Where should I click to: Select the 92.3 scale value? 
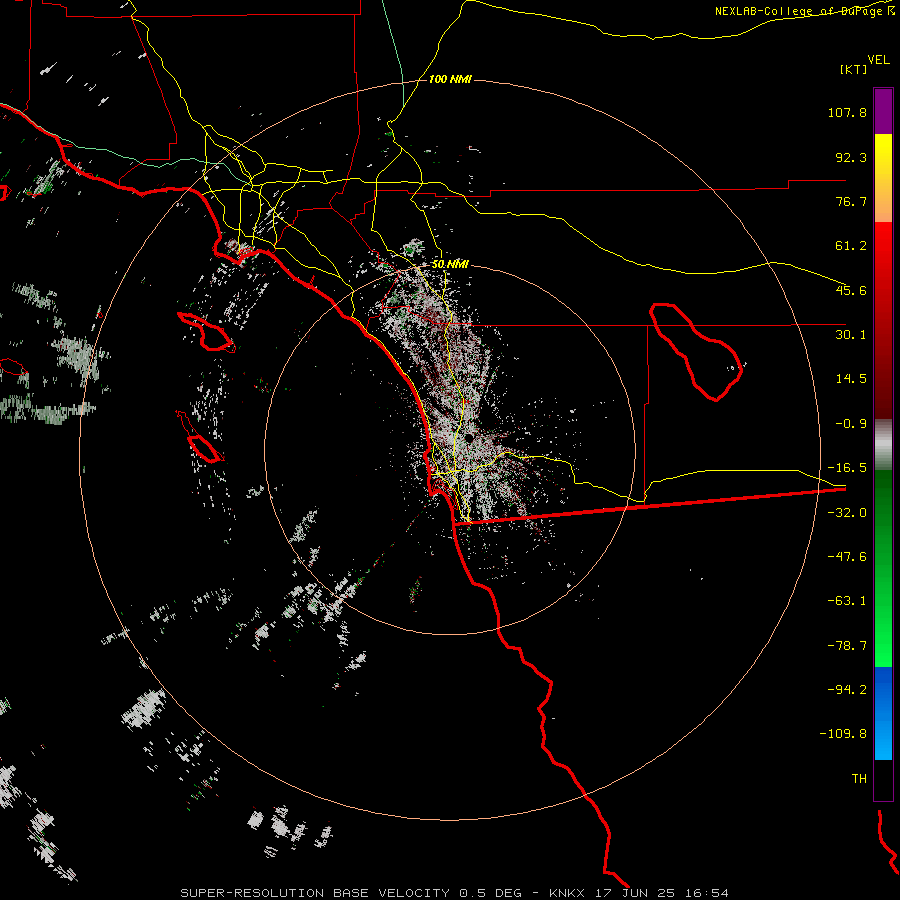(x=851, y=157)
